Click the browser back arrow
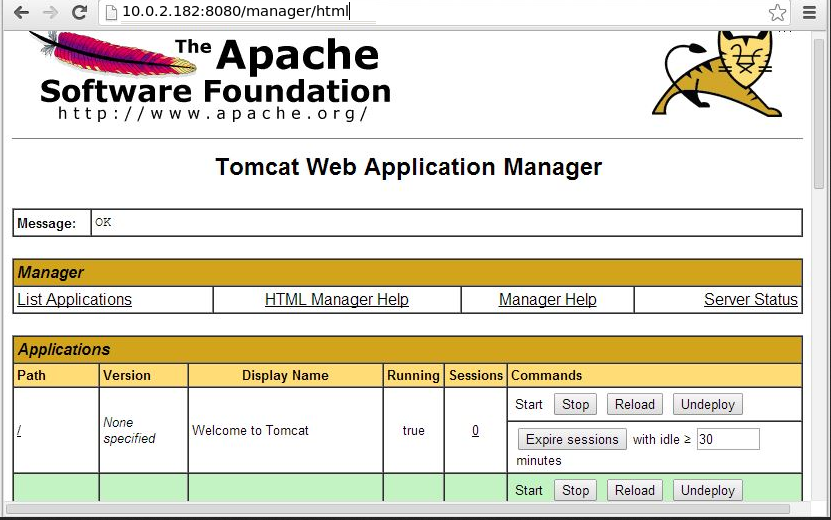The image size is (831, 520). (21, 12)
